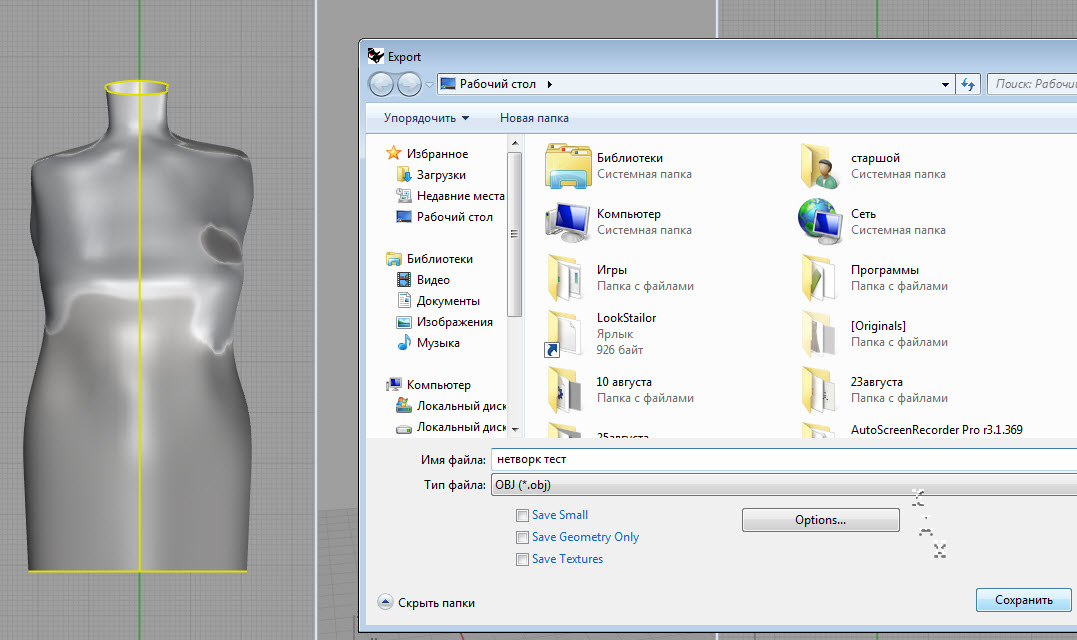Click the refresh icon beside address bar
Image resolution: width=1077 pixels, height=640 pixels.
pyautogui.click(x=967, y=85)
